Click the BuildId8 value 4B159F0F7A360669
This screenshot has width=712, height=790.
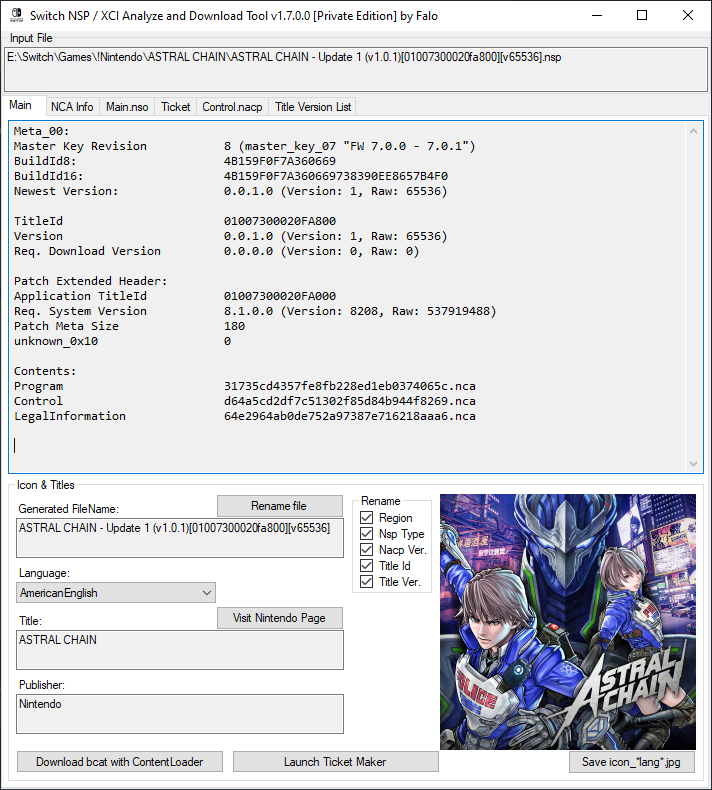click(x=280, y=161)
